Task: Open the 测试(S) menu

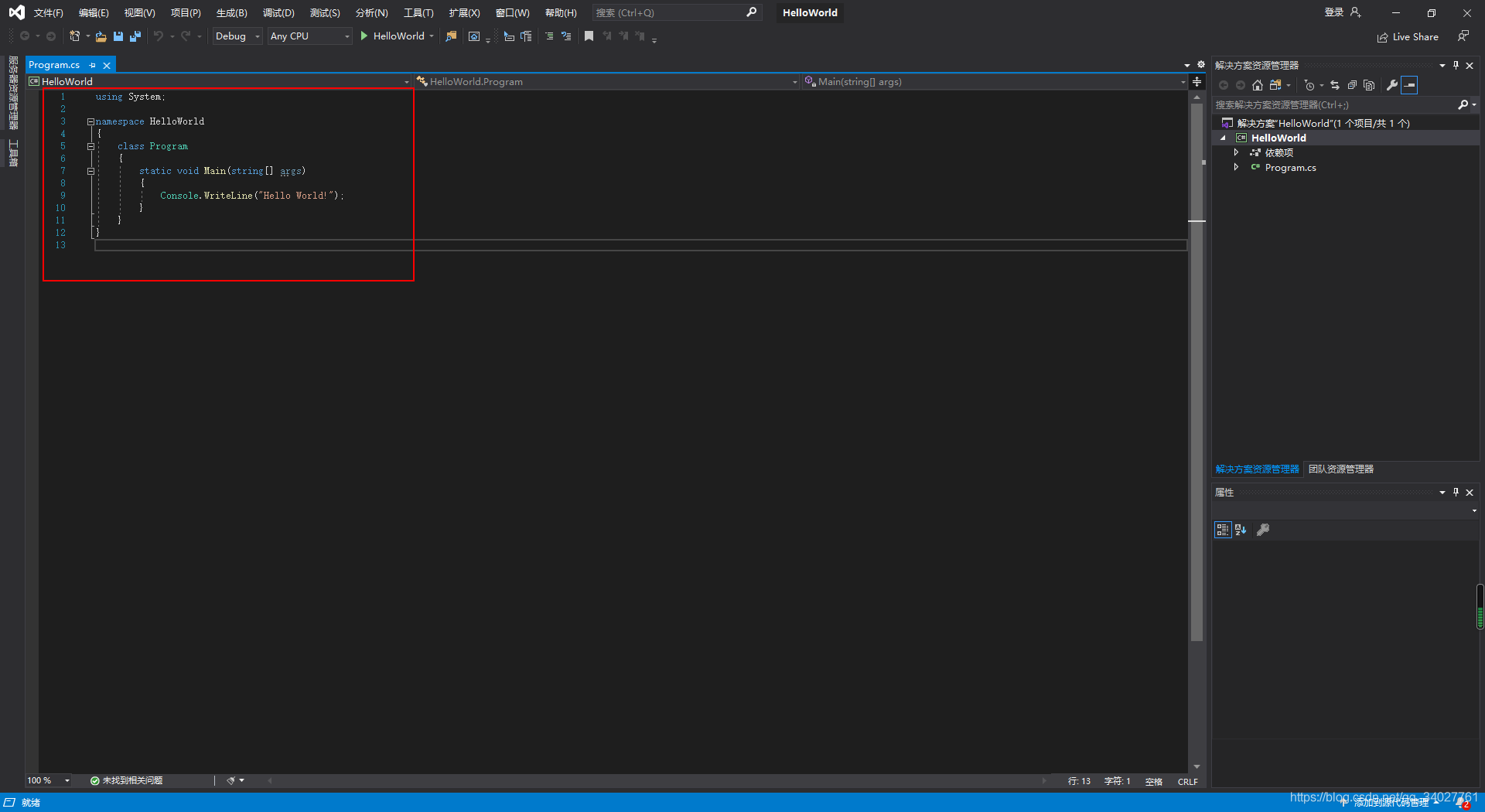Action: coord(325,13)
